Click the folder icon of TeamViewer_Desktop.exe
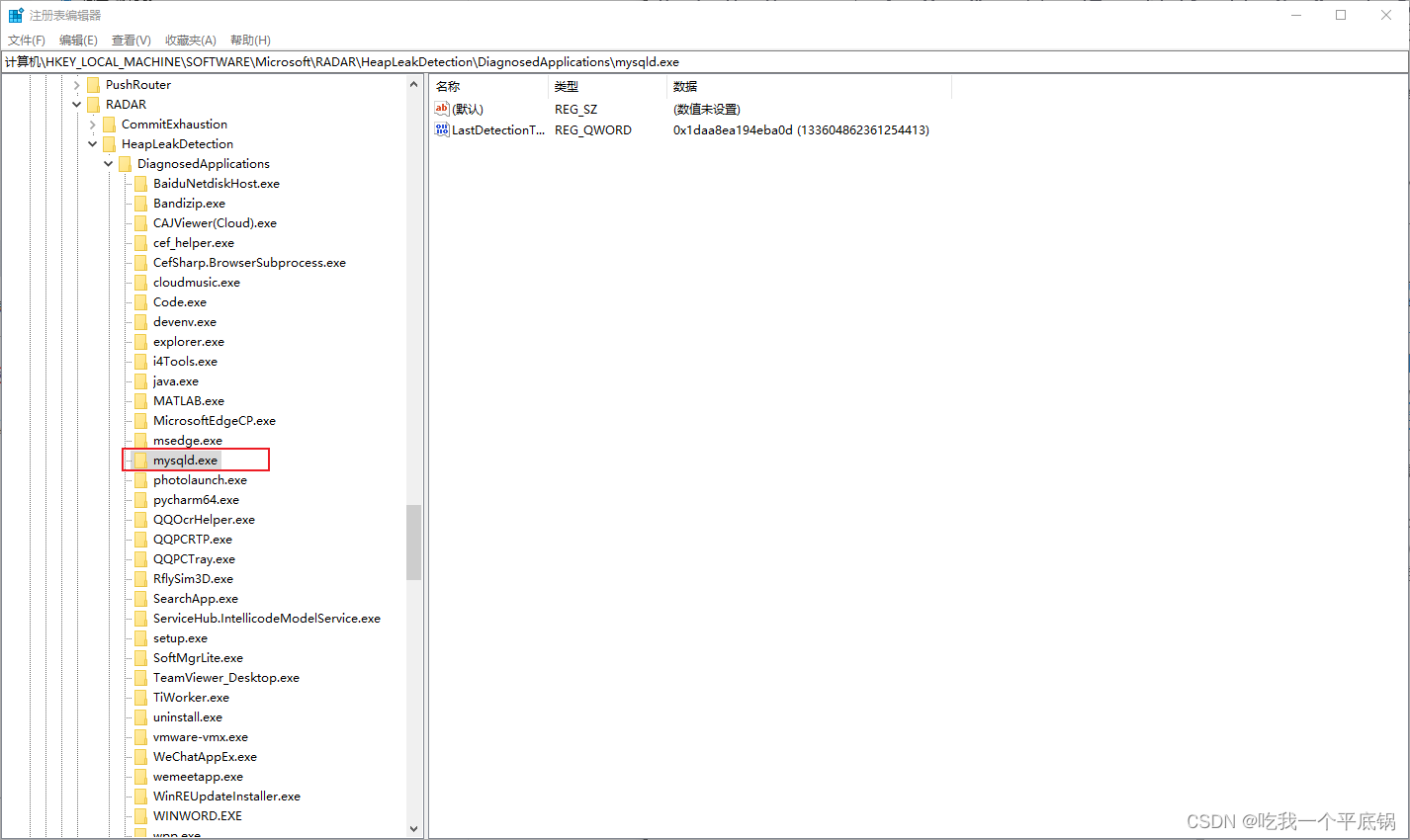 click(141, 678)
